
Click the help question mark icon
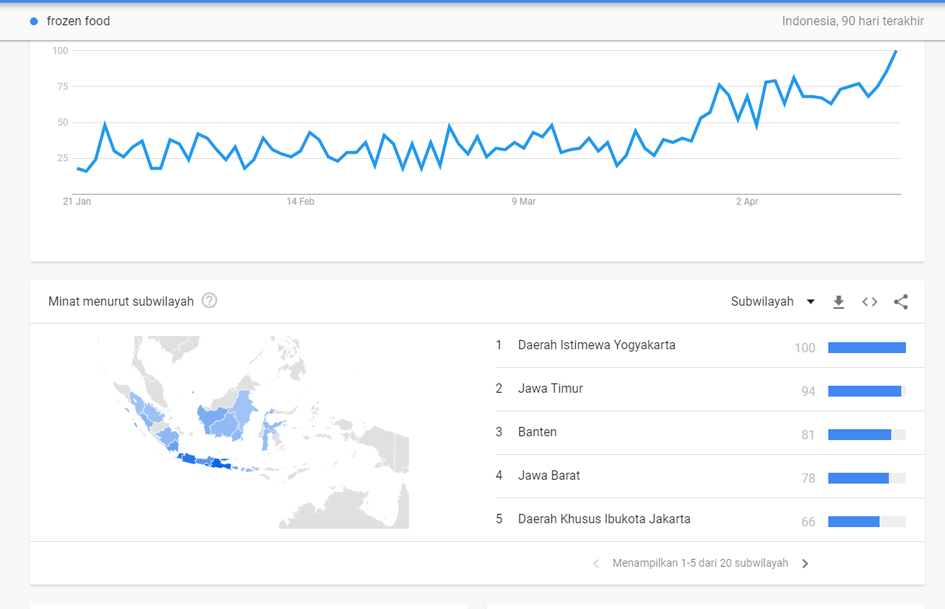(x=209, y=301)
